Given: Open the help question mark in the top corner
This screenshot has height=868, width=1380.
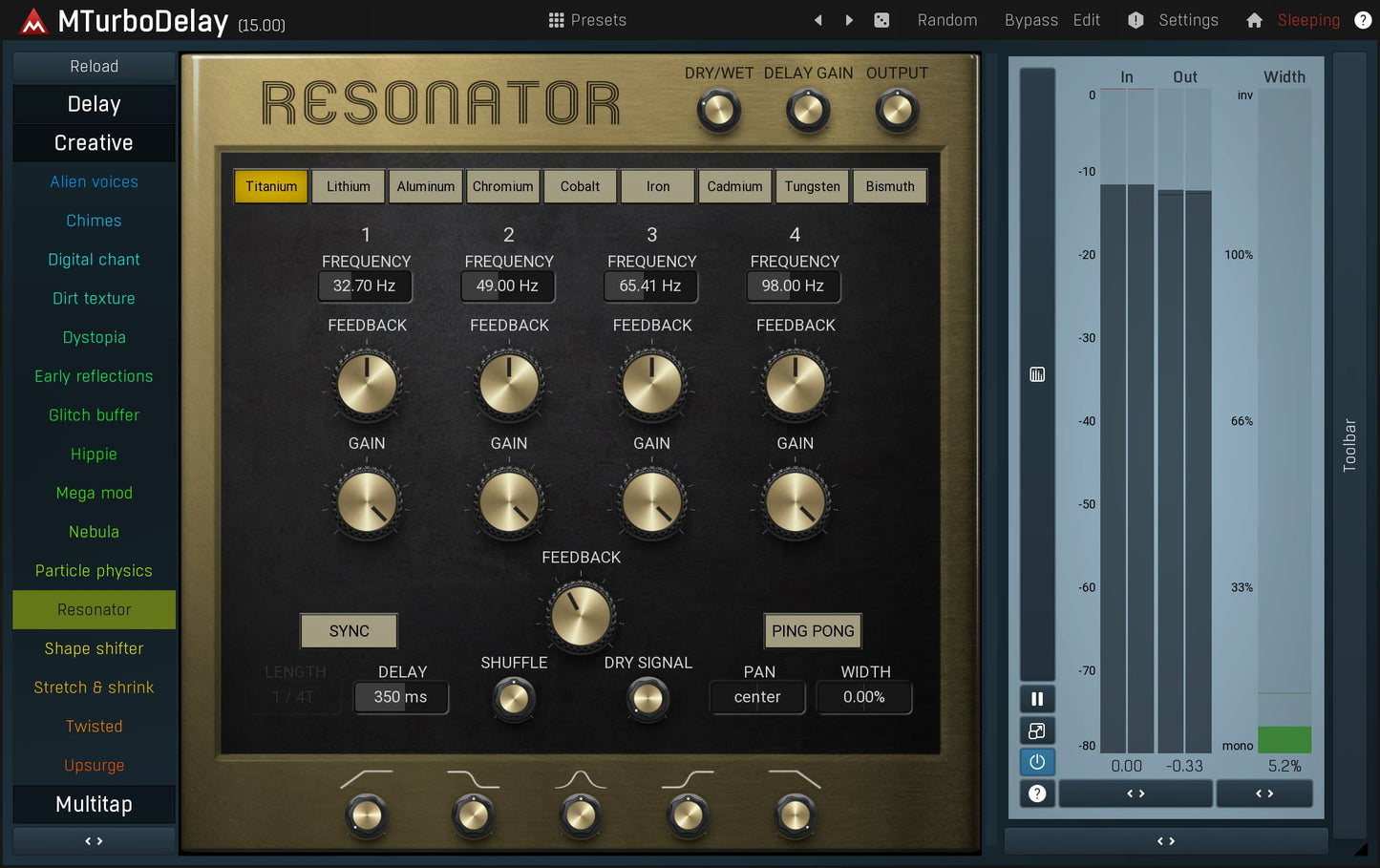Looking at the screenshot, I should click(1363, 19).
